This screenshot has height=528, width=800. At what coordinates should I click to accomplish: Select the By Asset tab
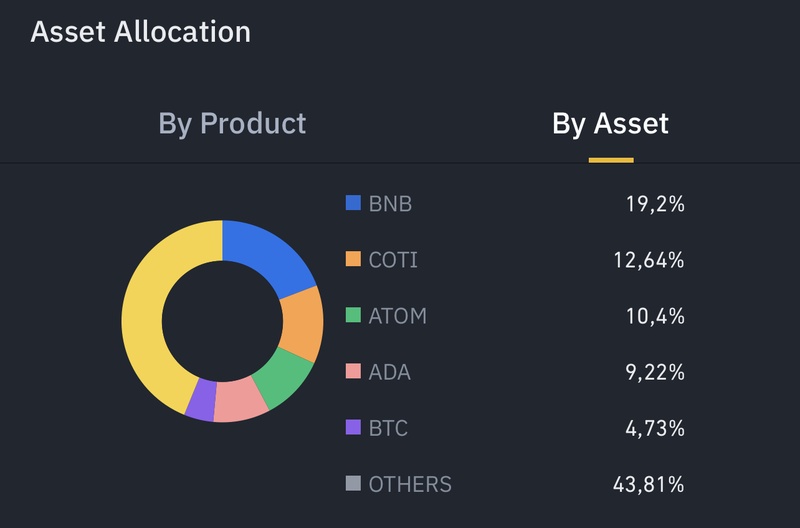pos(610,124)
